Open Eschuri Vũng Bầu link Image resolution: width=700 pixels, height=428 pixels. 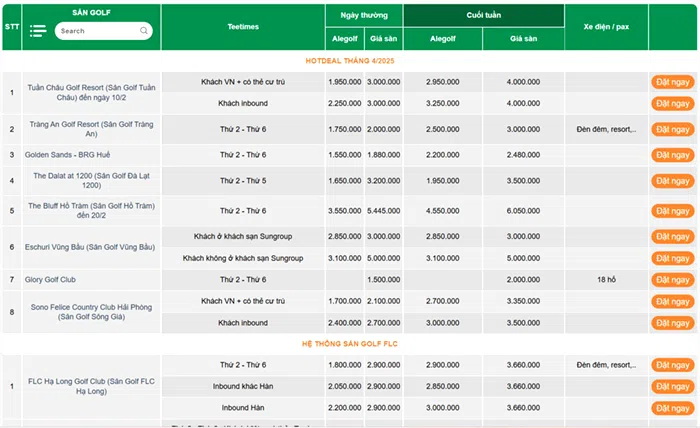[x=90, y=247]
